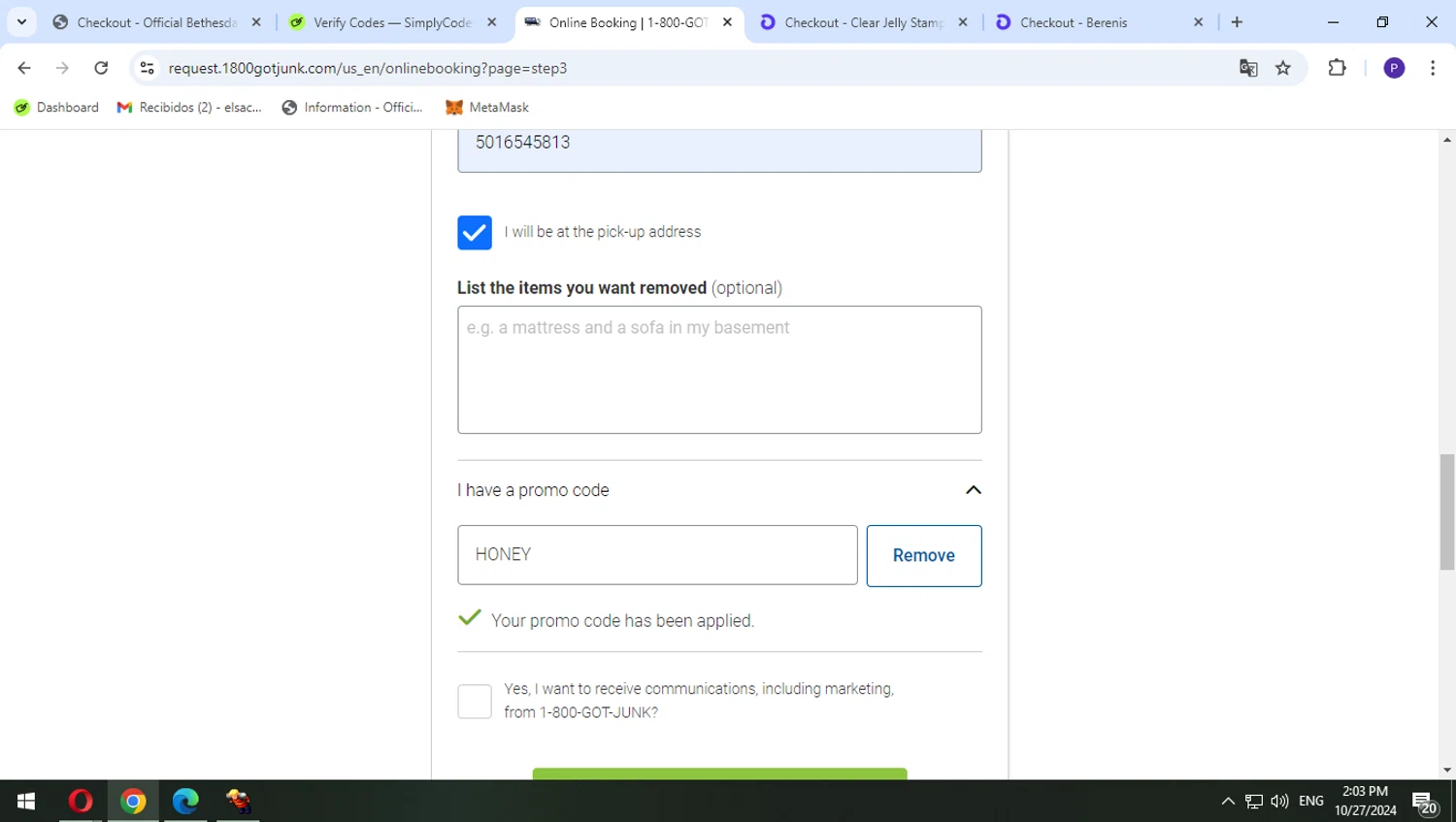Screen dimensions: 1456x822
Task: Open the Recibidos Gmail bookmark
Action: tap(189, 108)
